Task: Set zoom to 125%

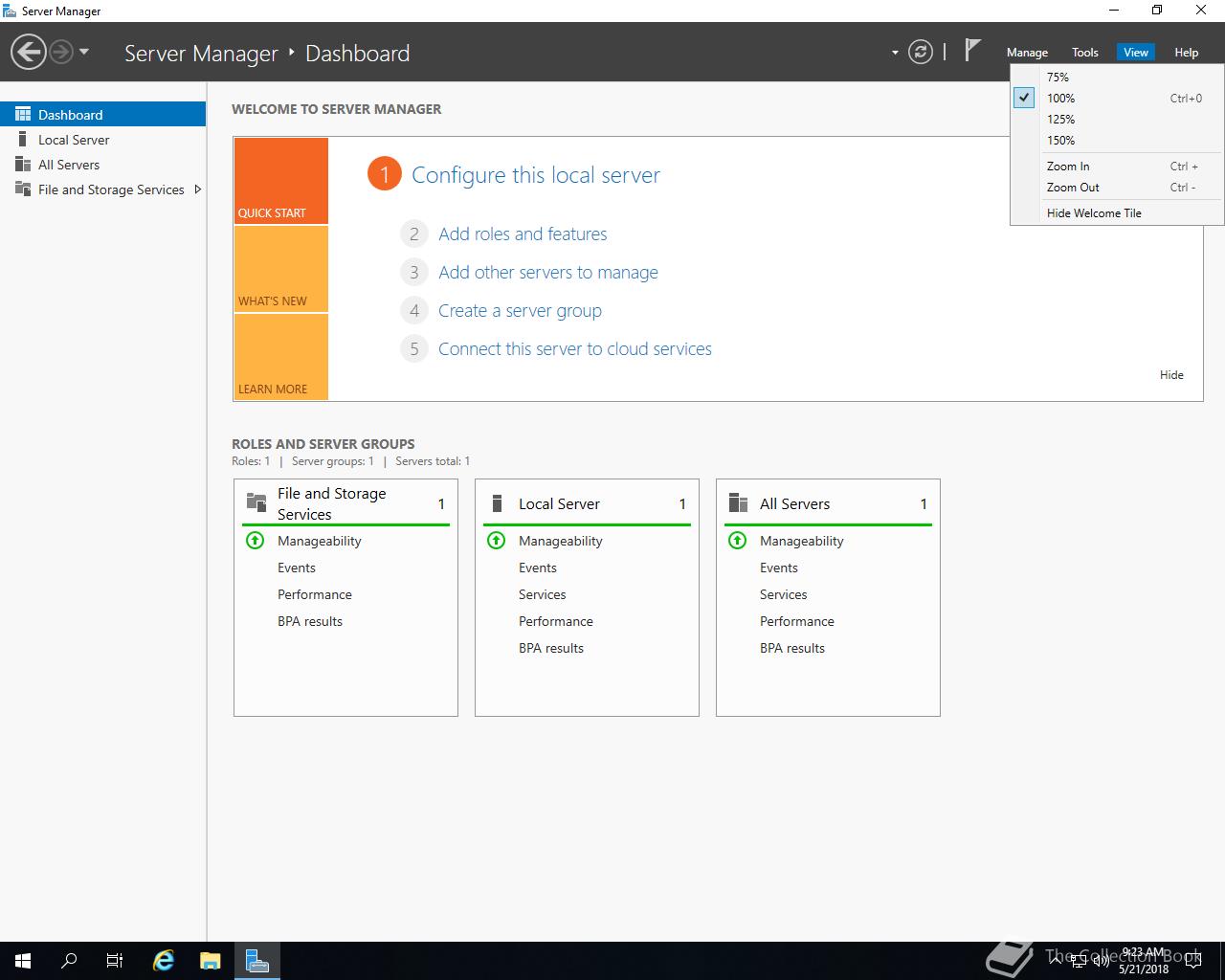Action: 1117,119
